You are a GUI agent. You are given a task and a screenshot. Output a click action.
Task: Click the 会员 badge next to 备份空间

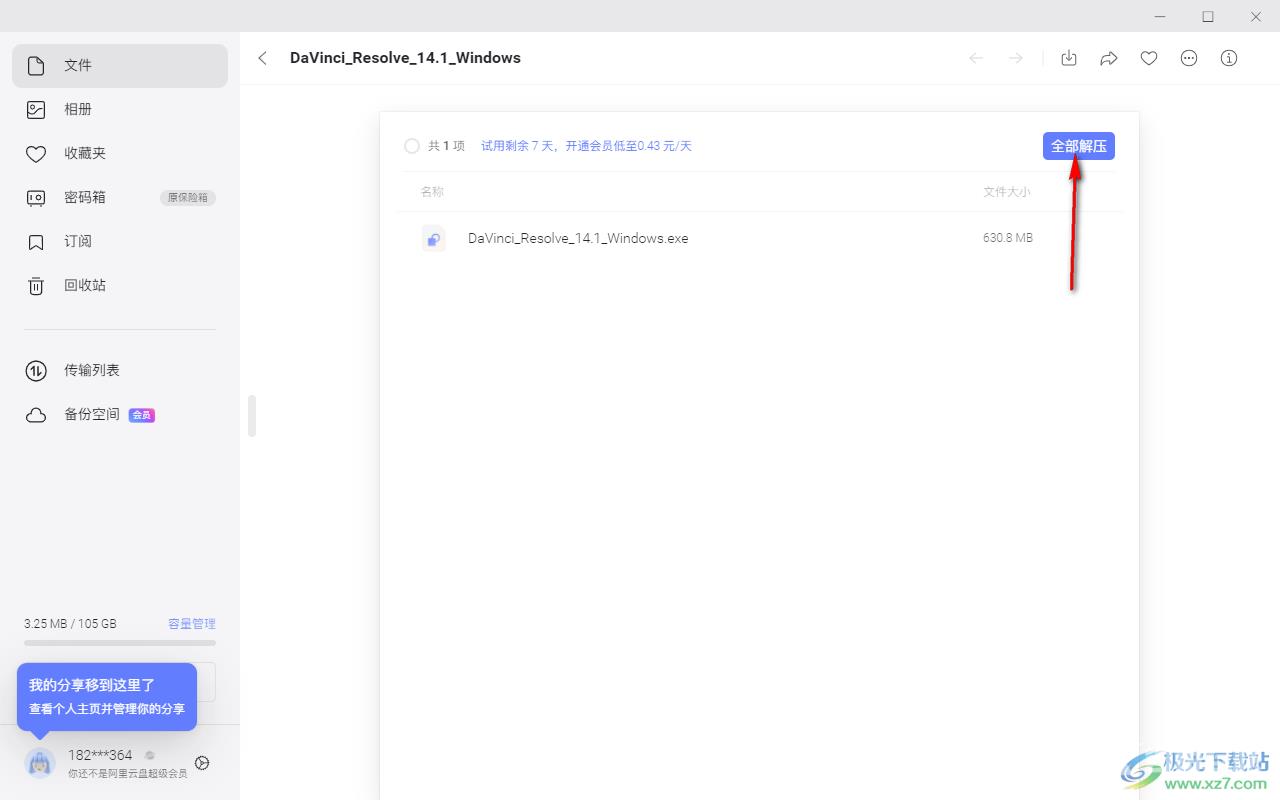[x=142, y=415]
